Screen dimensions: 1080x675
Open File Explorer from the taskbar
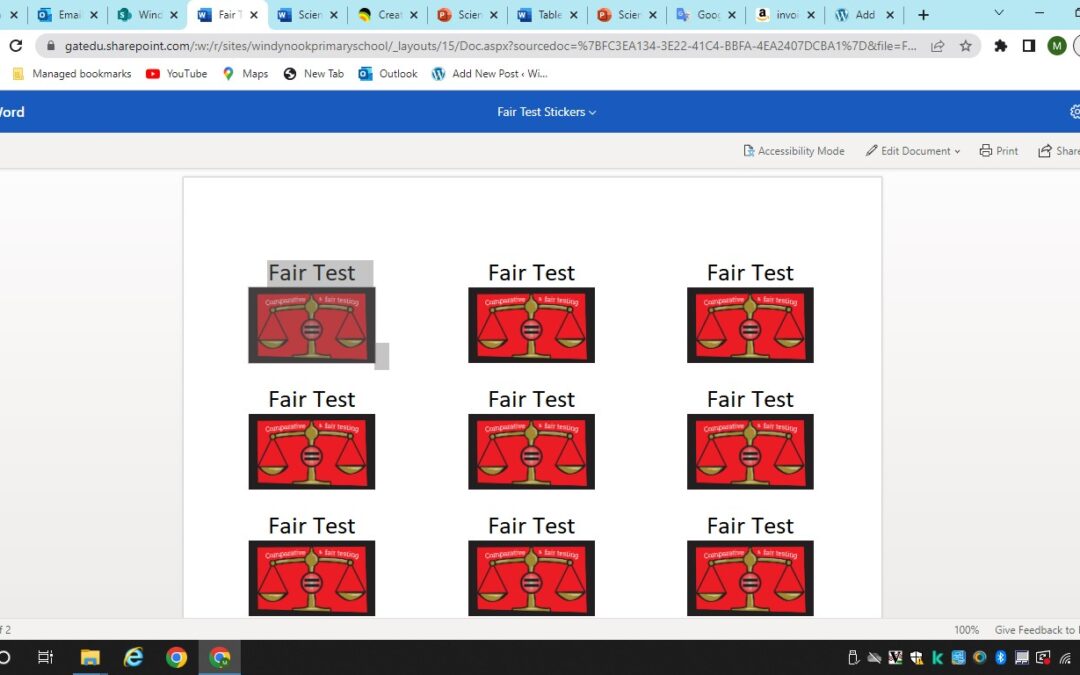[90, 657]
